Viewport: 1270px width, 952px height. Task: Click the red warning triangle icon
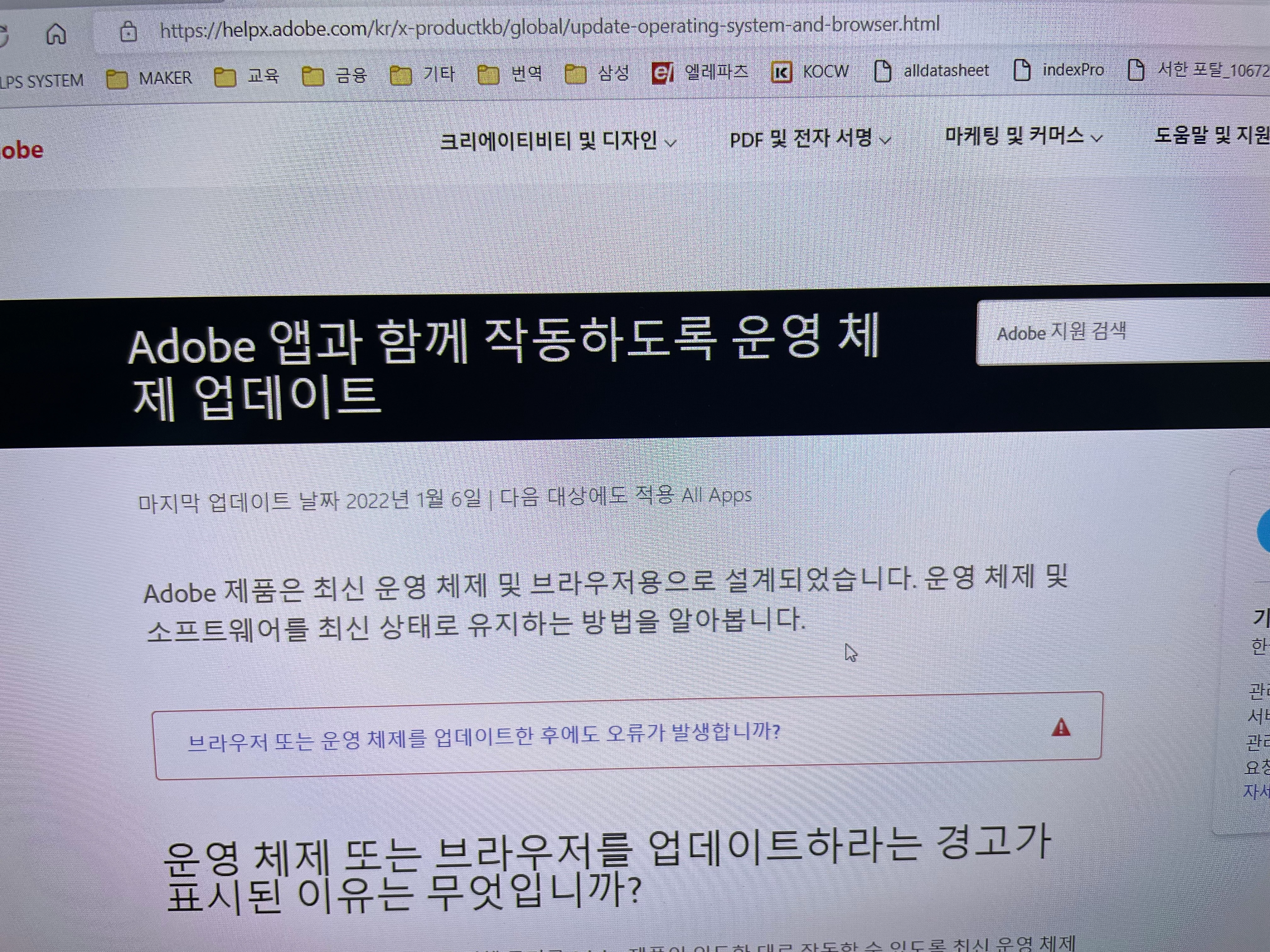(1061, 728)
